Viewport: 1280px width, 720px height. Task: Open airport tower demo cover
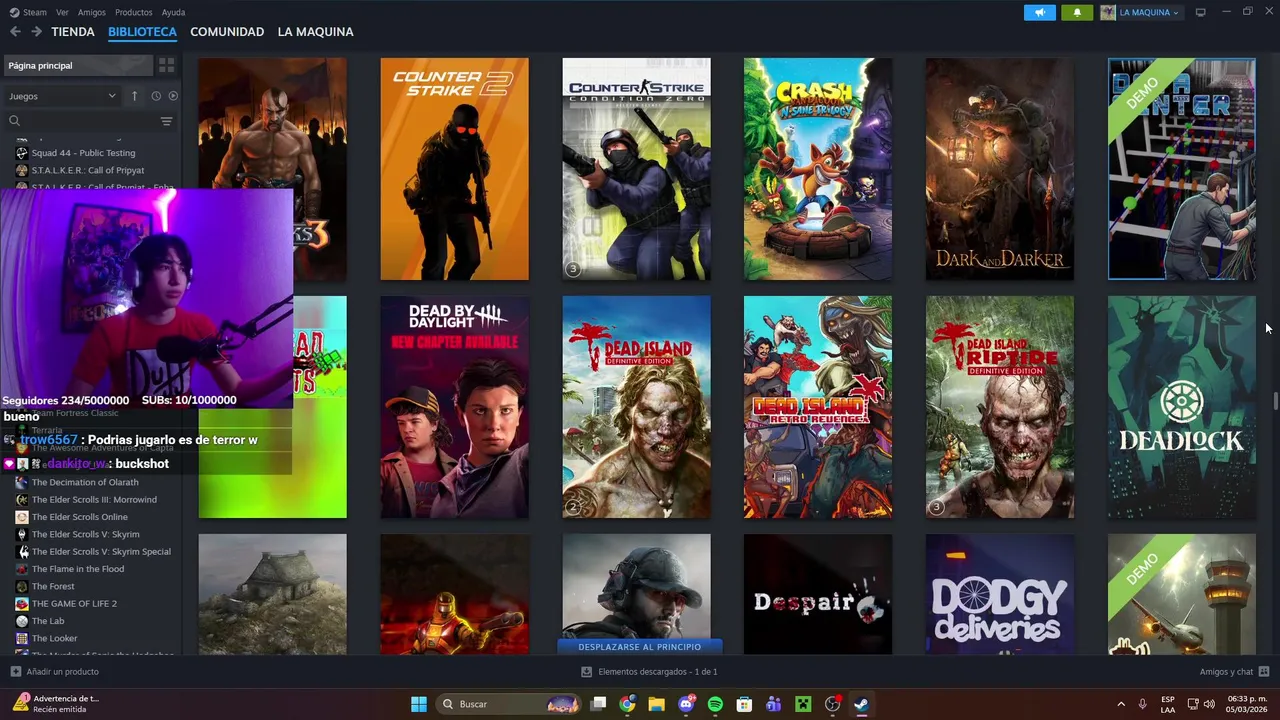pos(1181,594)
